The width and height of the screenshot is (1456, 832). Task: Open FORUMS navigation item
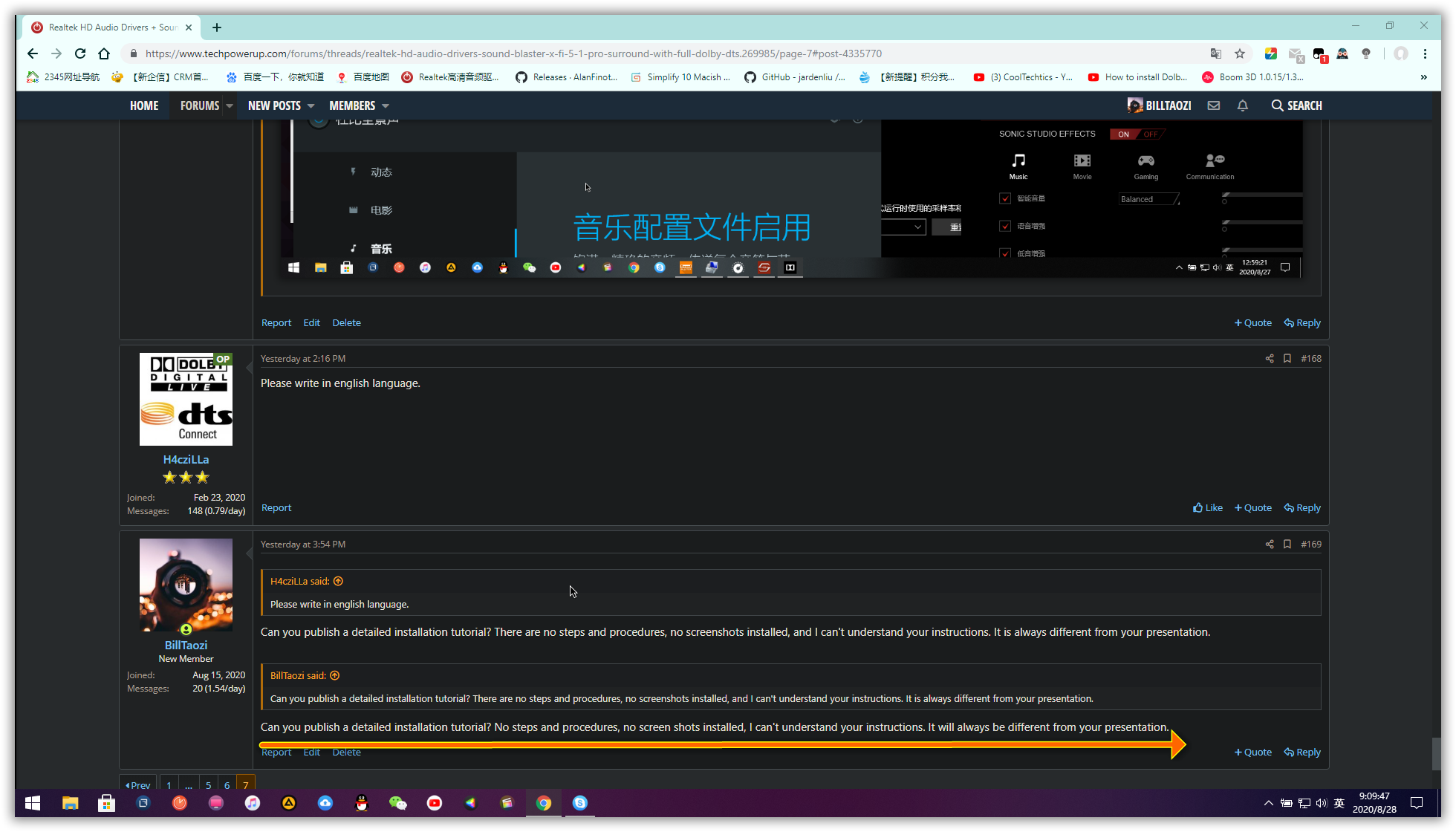pyautogui.click(x=200, y=105)
